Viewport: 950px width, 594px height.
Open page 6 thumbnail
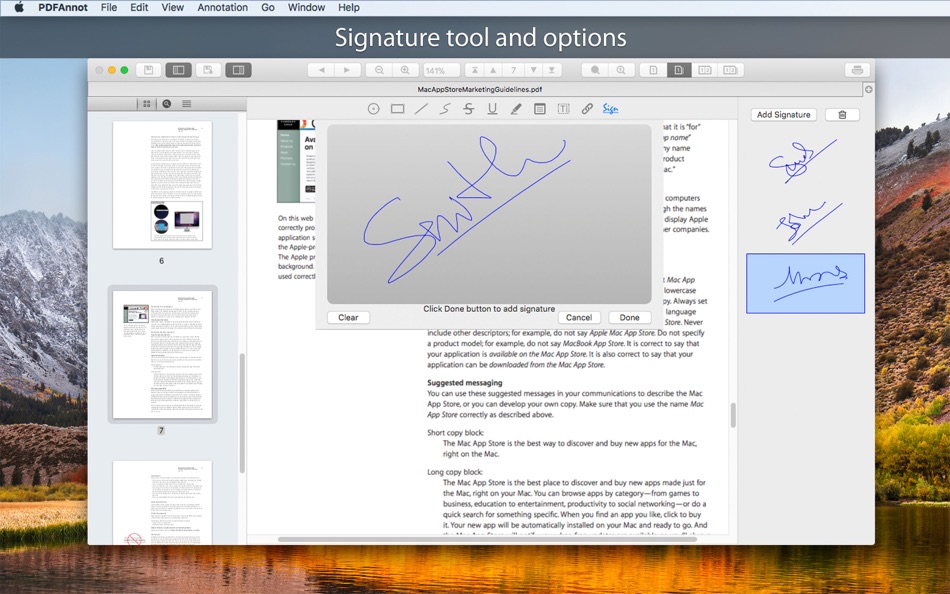click(x=162, y=185)
